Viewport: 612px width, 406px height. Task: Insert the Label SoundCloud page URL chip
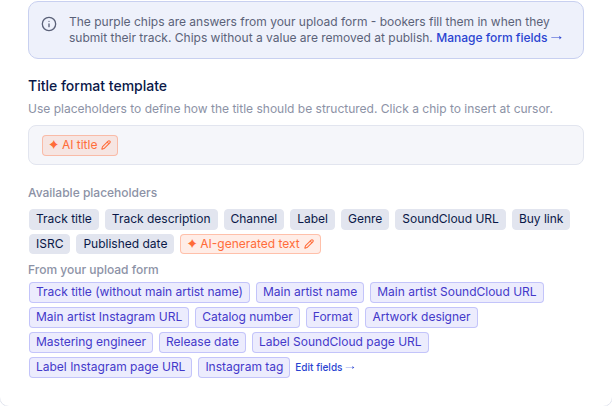(340, 342)
